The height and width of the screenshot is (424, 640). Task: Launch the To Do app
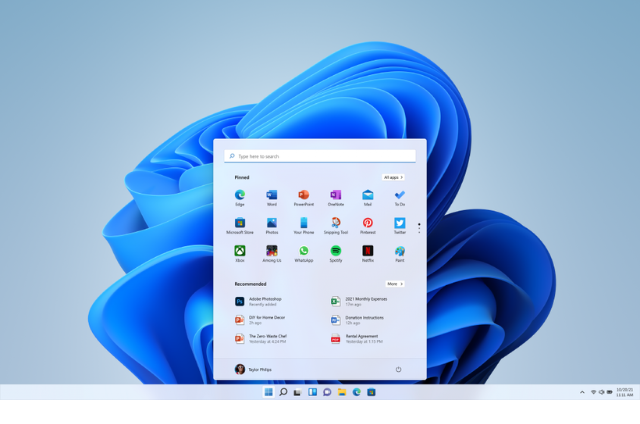[x=400, y=198]
